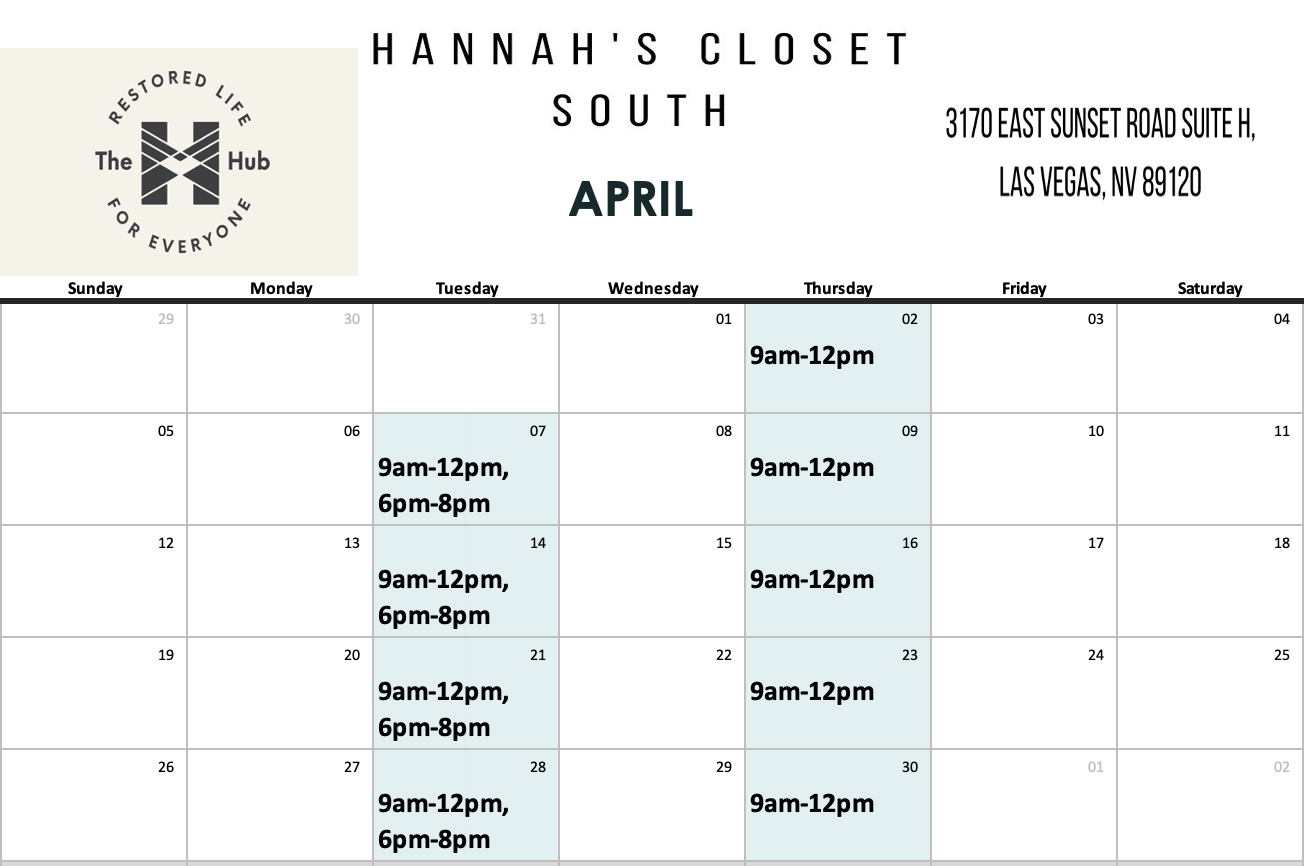Select the Thursday April 09 cell

[x=837, y=470]
